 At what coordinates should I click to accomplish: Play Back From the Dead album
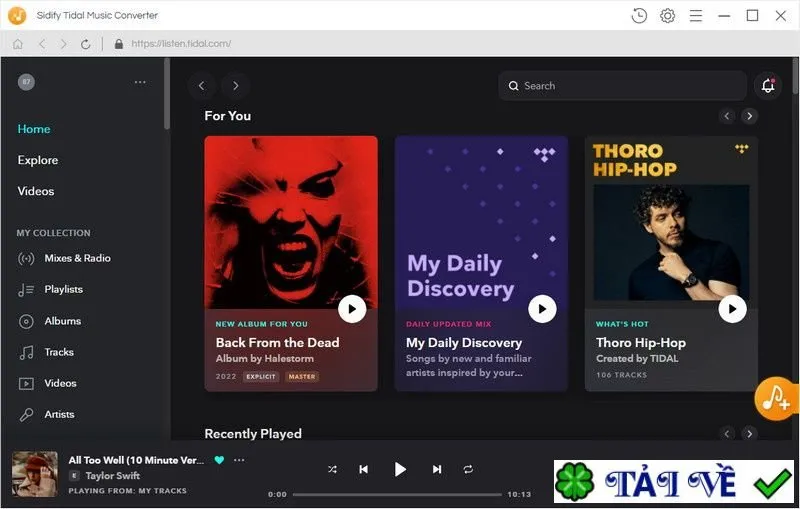(352, 309)
